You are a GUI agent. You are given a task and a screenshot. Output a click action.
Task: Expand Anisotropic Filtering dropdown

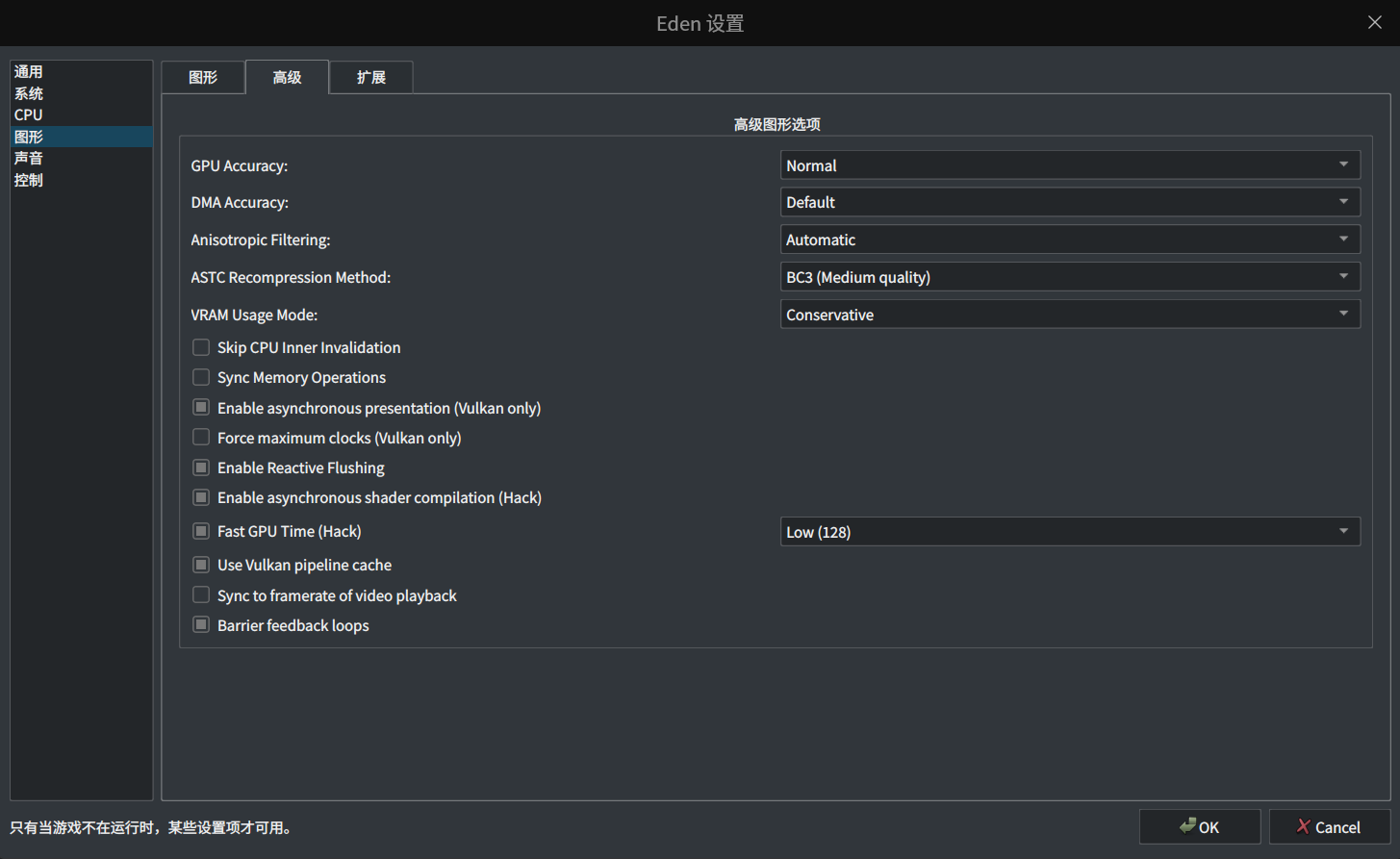pyautogui.click(x=1070, y=240)
